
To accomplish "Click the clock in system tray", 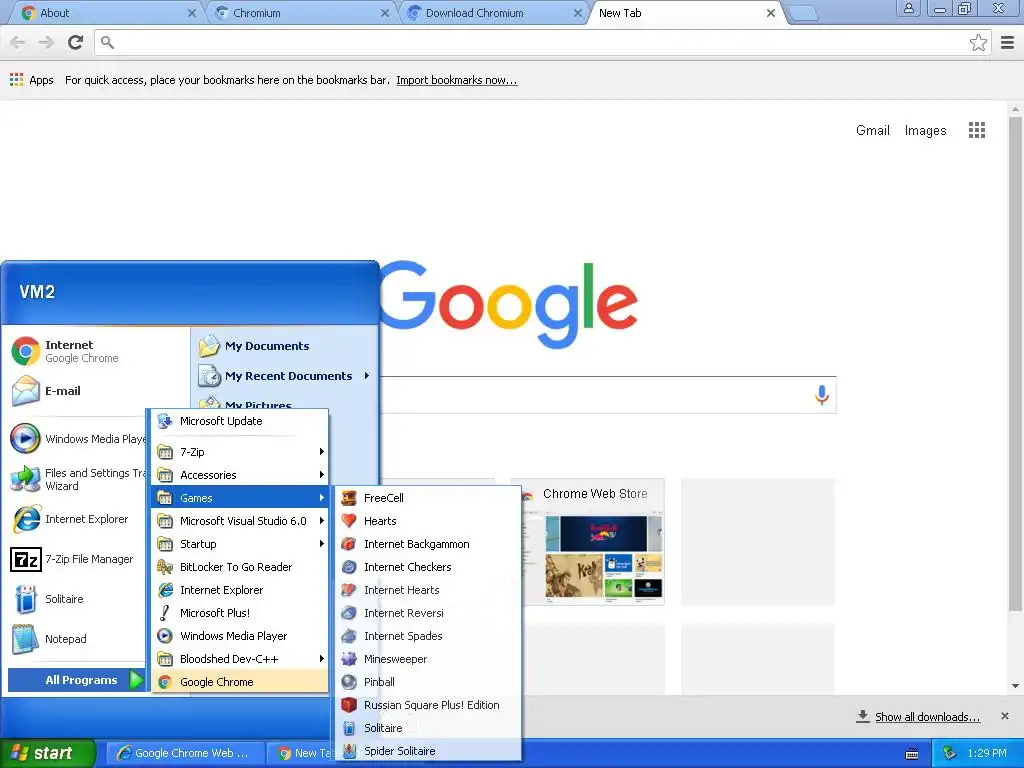I will (x=987, y=753).
